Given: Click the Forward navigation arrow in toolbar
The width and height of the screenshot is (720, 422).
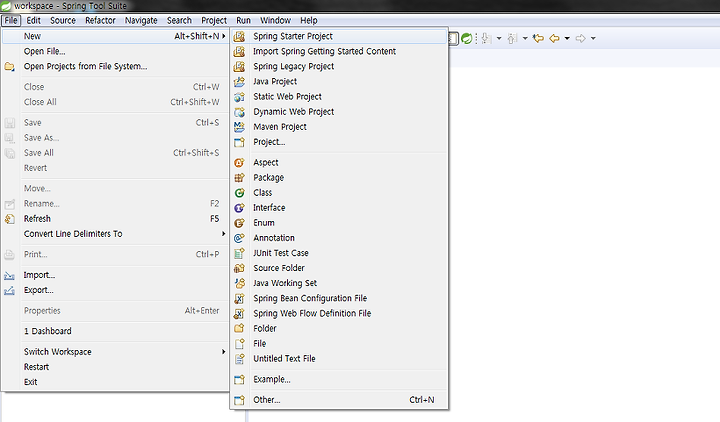Looking at the screenshot, I should (x=580, y=39).
